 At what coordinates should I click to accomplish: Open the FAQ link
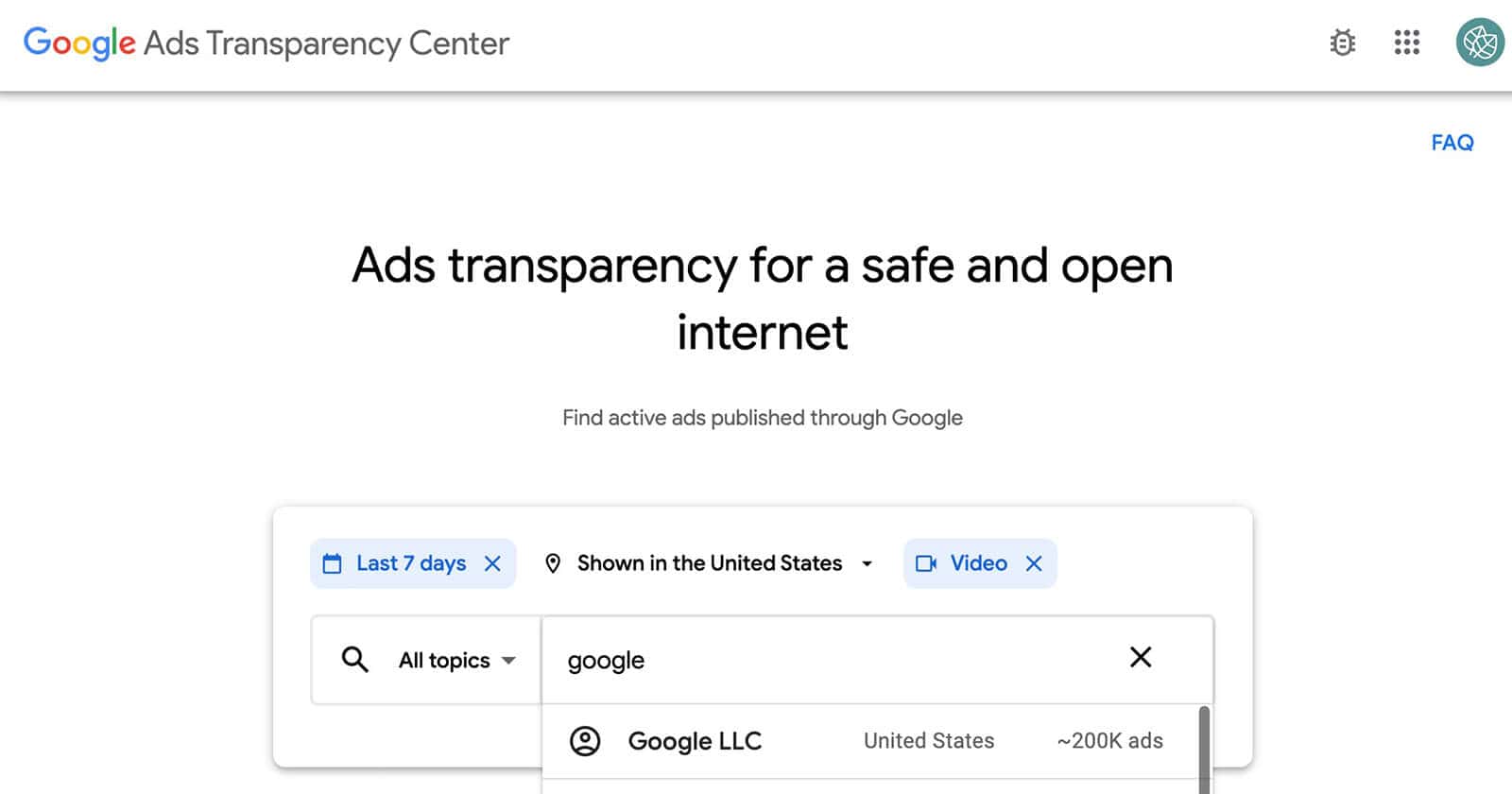(1452, 143)
